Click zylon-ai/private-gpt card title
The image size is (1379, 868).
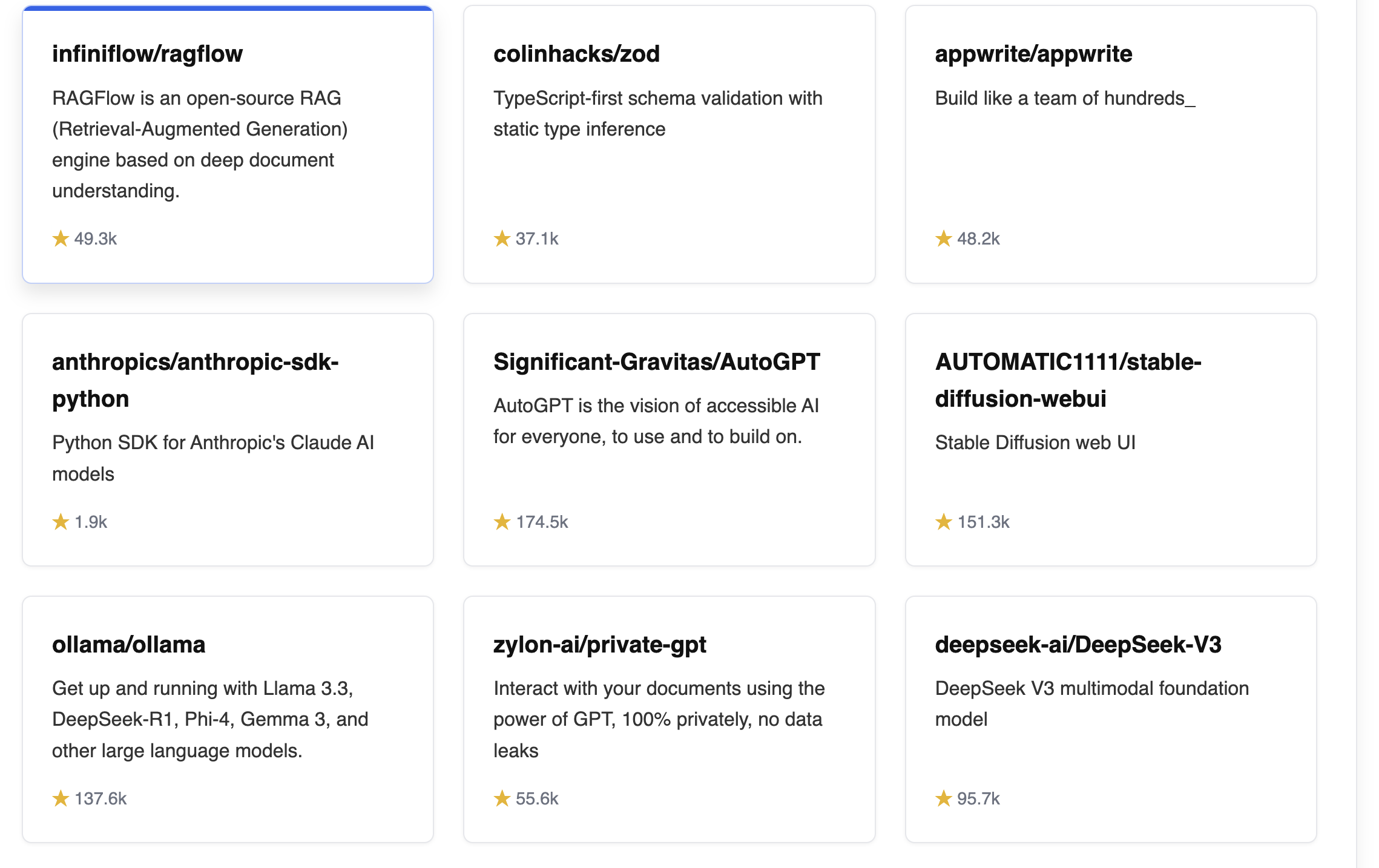click(x=599, y=645)
